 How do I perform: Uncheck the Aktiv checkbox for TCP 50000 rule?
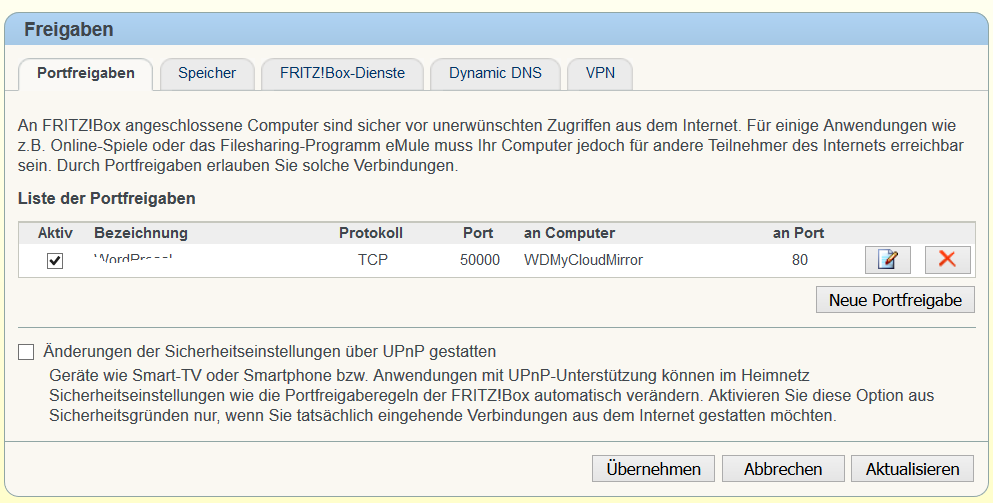pyautogui.click(x=56, y=261)
